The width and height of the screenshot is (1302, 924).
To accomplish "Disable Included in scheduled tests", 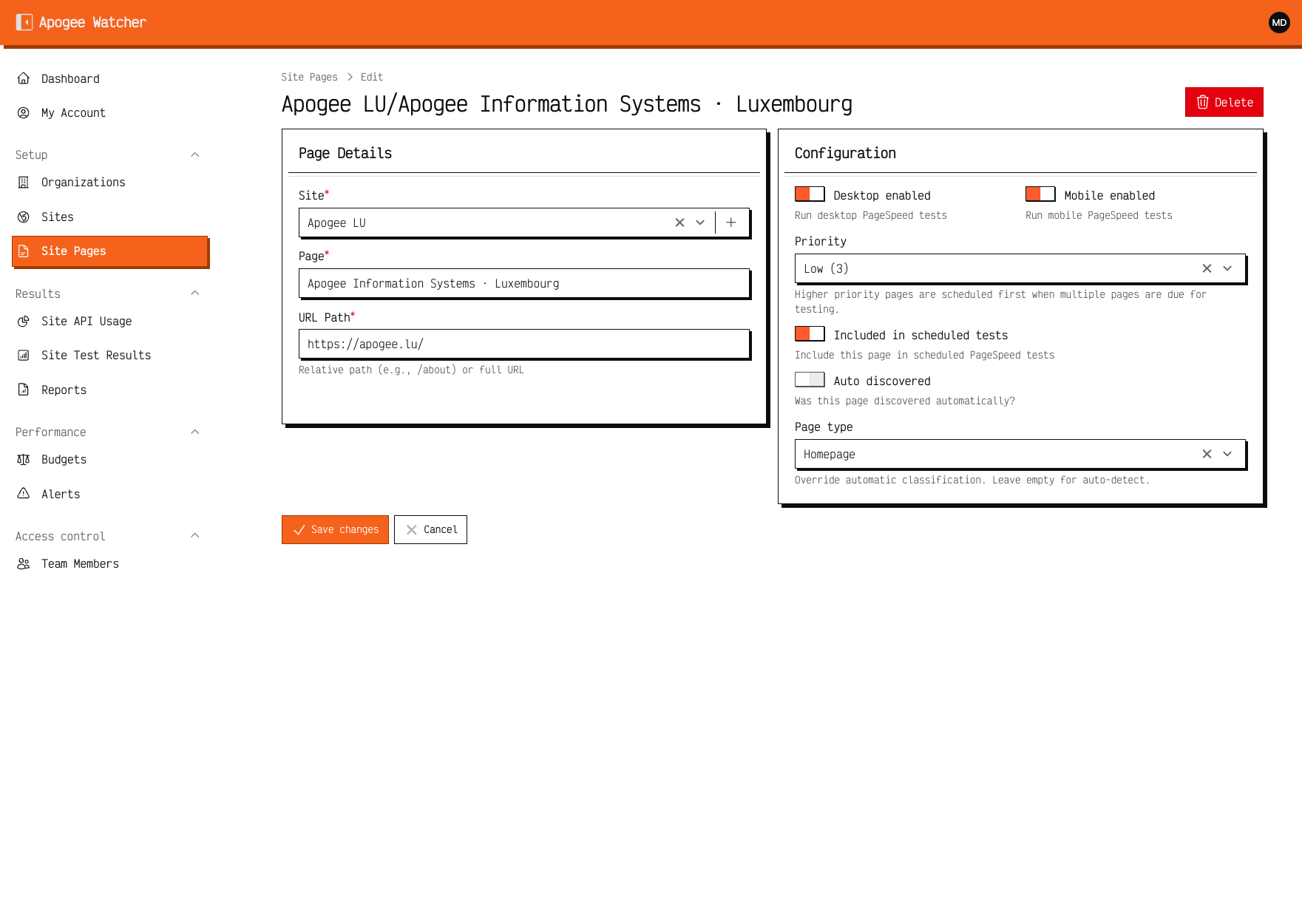I will pyautogui.click(x=810, y=334).
